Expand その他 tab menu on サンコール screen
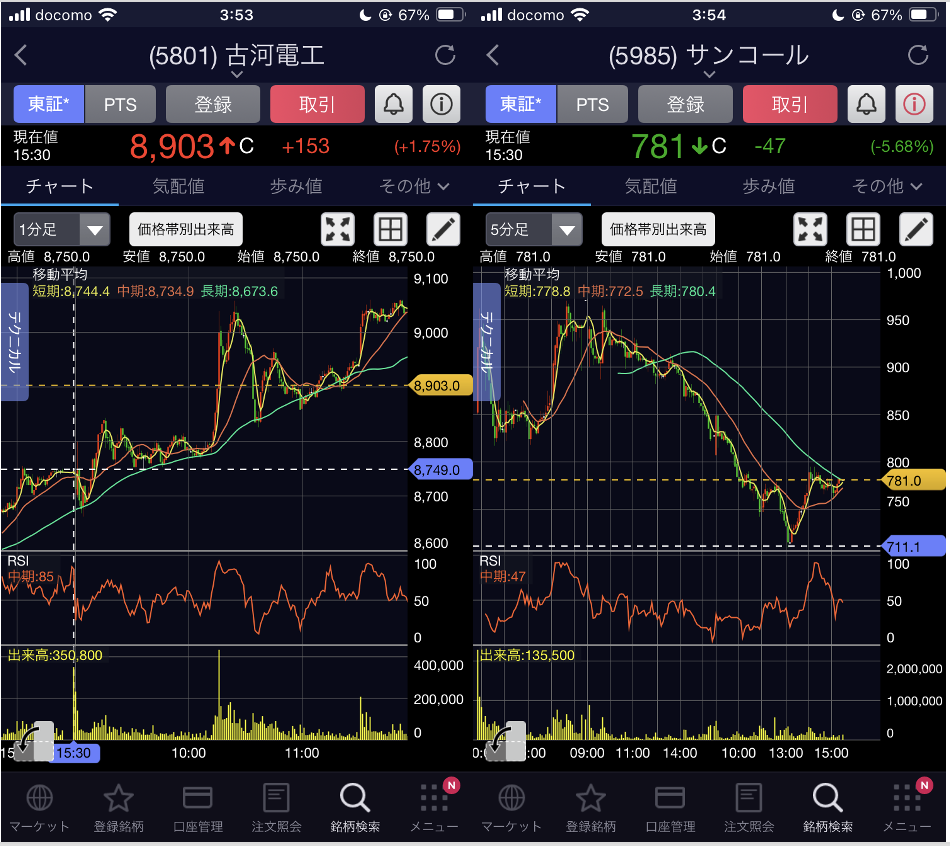Image resolution: width=950 pixels, height=846 pixels. point(887,186)
